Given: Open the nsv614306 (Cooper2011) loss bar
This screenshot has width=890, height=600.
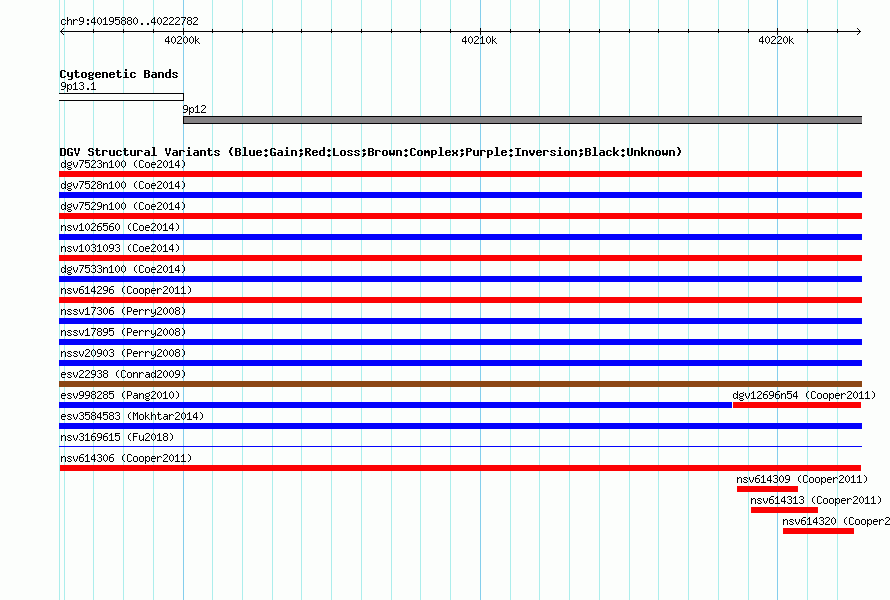Looking at the screenshot, I should [x=460, y=468].
